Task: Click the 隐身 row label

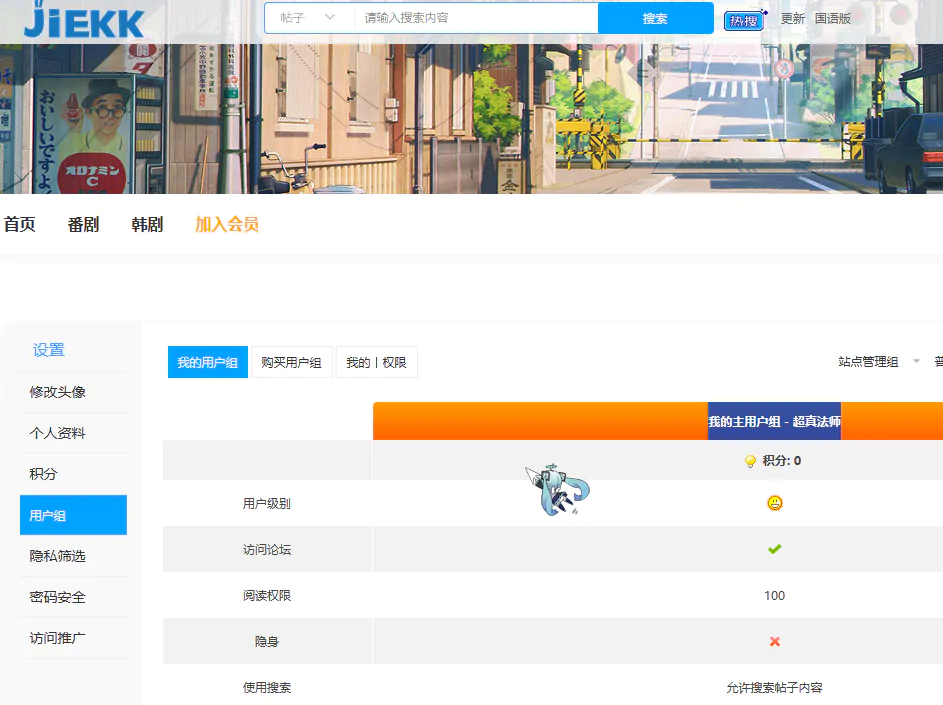Action: pyautogui.click(x=266, y=641)
